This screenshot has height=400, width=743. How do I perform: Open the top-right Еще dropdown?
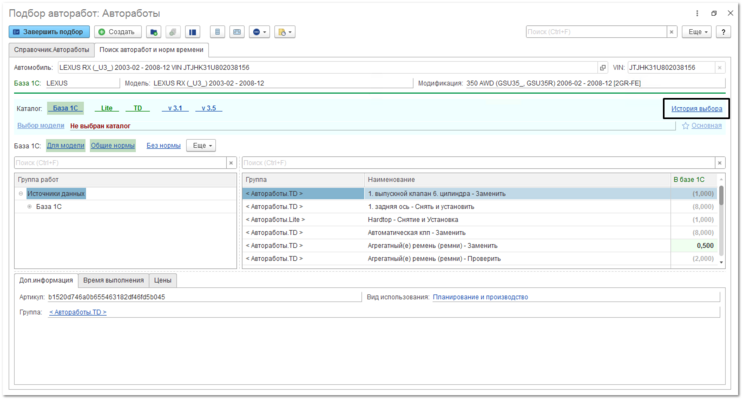[697, 32]
